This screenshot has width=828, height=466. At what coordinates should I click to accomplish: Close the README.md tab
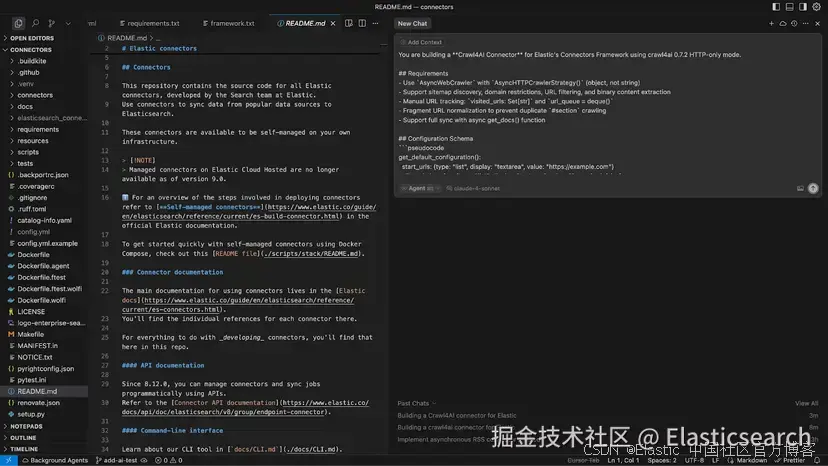click(x=333, y=23)
